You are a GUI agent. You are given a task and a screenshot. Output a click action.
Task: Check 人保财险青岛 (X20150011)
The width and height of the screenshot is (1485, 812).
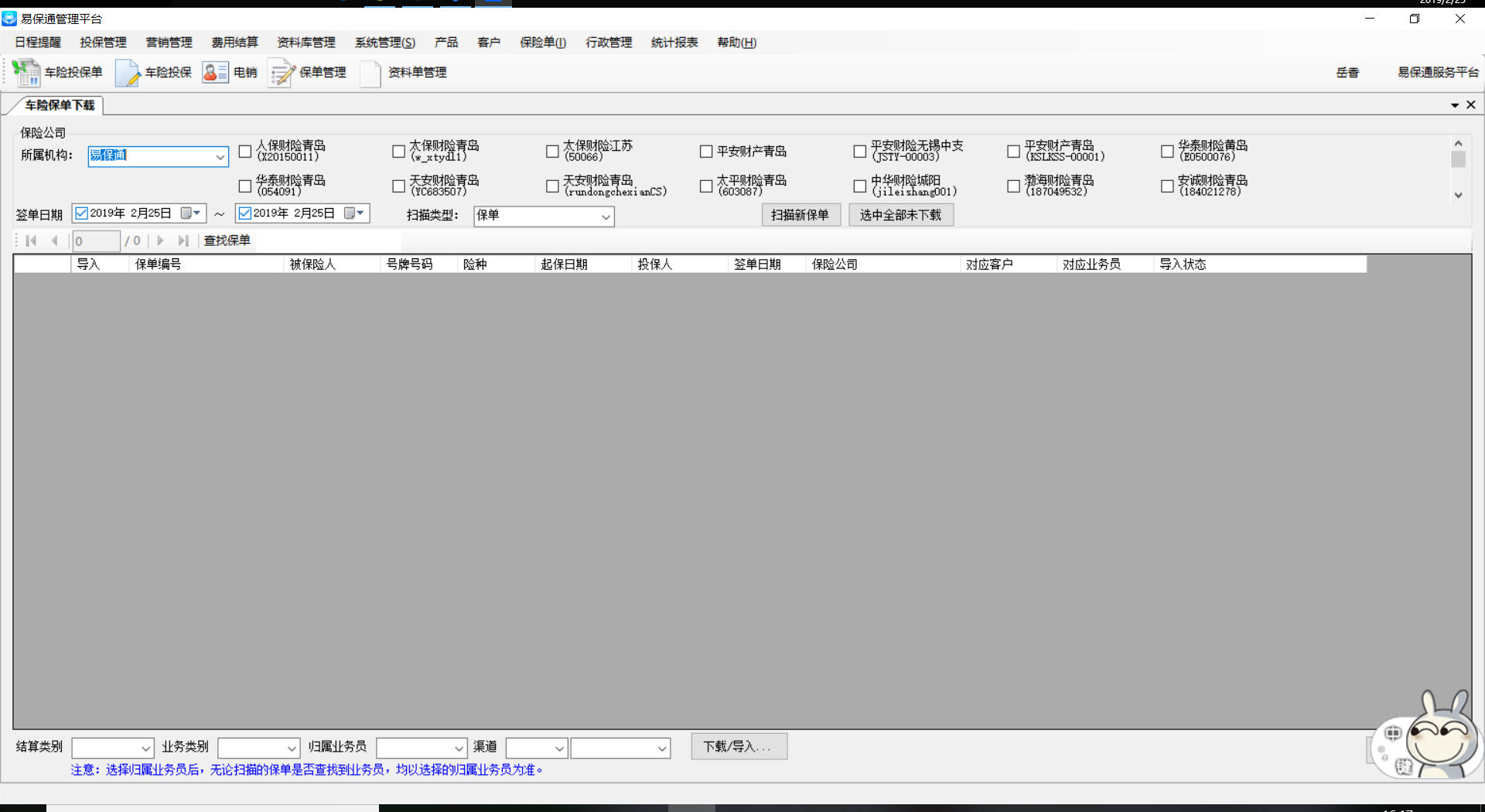point(245,152)
